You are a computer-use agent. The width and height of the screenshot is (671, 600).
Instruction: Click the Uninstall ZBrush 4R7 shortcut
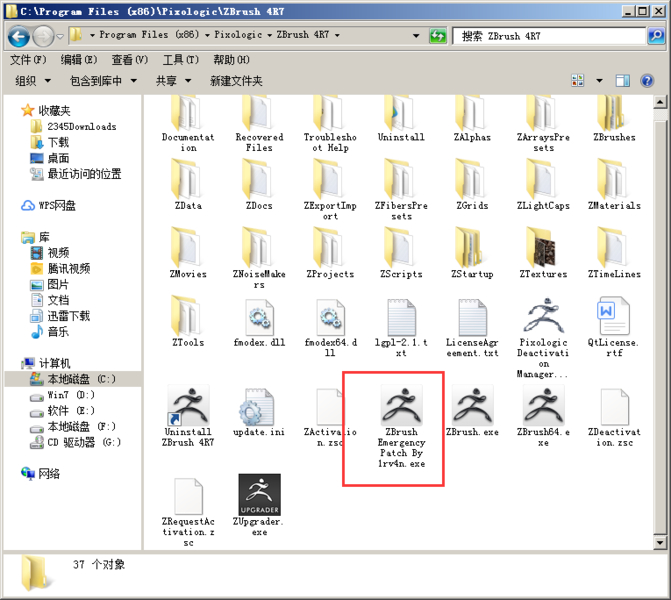tap(187, 407)
